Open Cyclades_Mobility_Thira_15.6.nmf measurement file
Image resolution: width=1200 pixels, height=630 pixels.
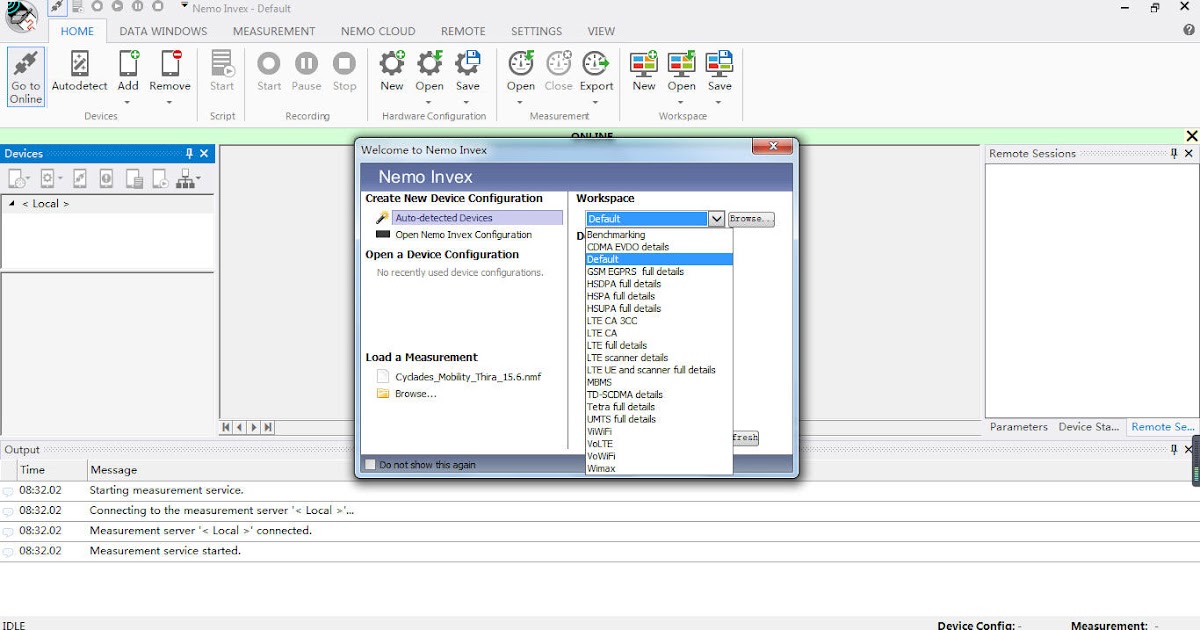pyautogui.click(x=467, y=377)
